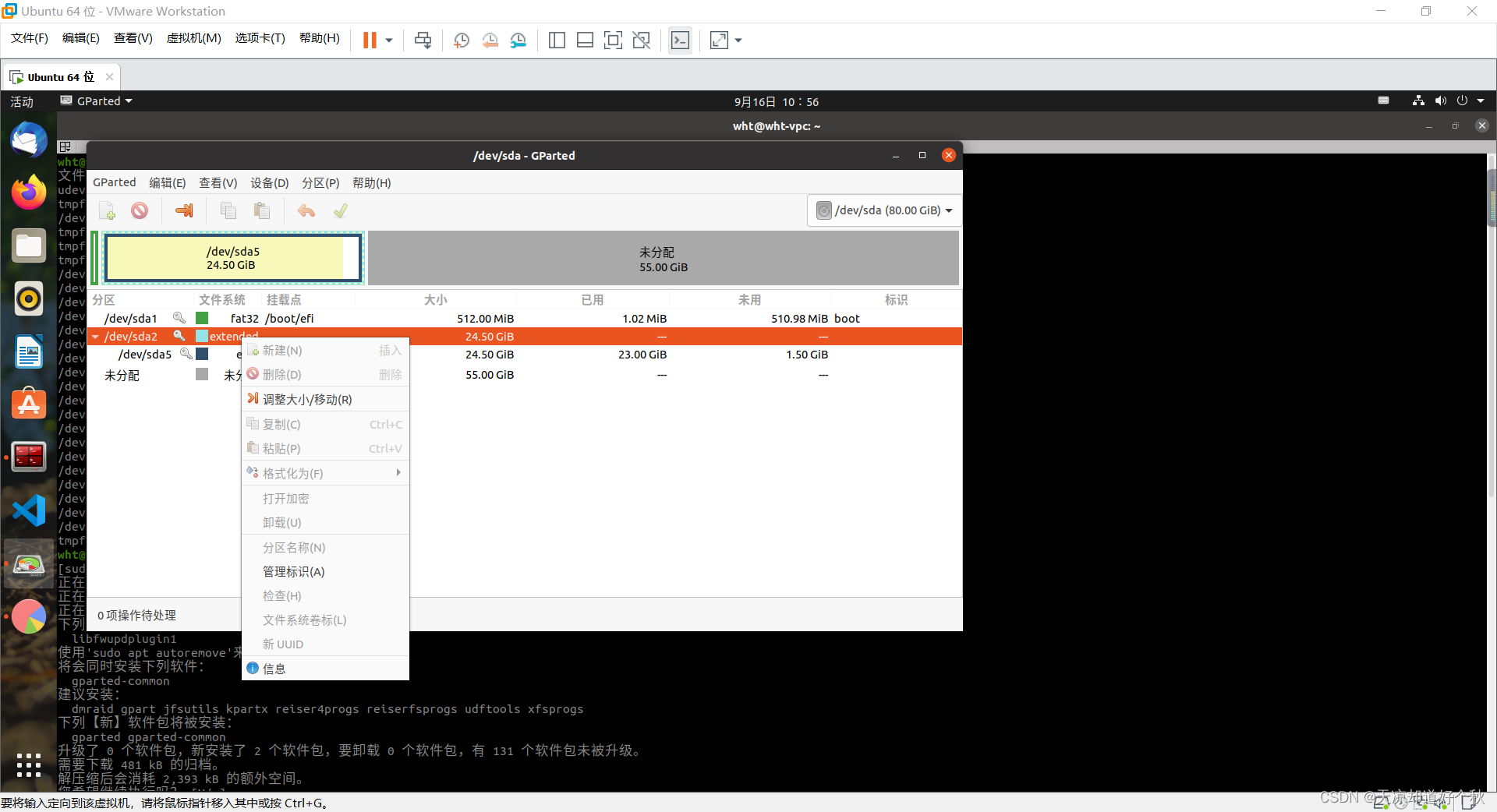Open Files manager in the dock
Screen dimensions: 1497x812
click(29, 245)
